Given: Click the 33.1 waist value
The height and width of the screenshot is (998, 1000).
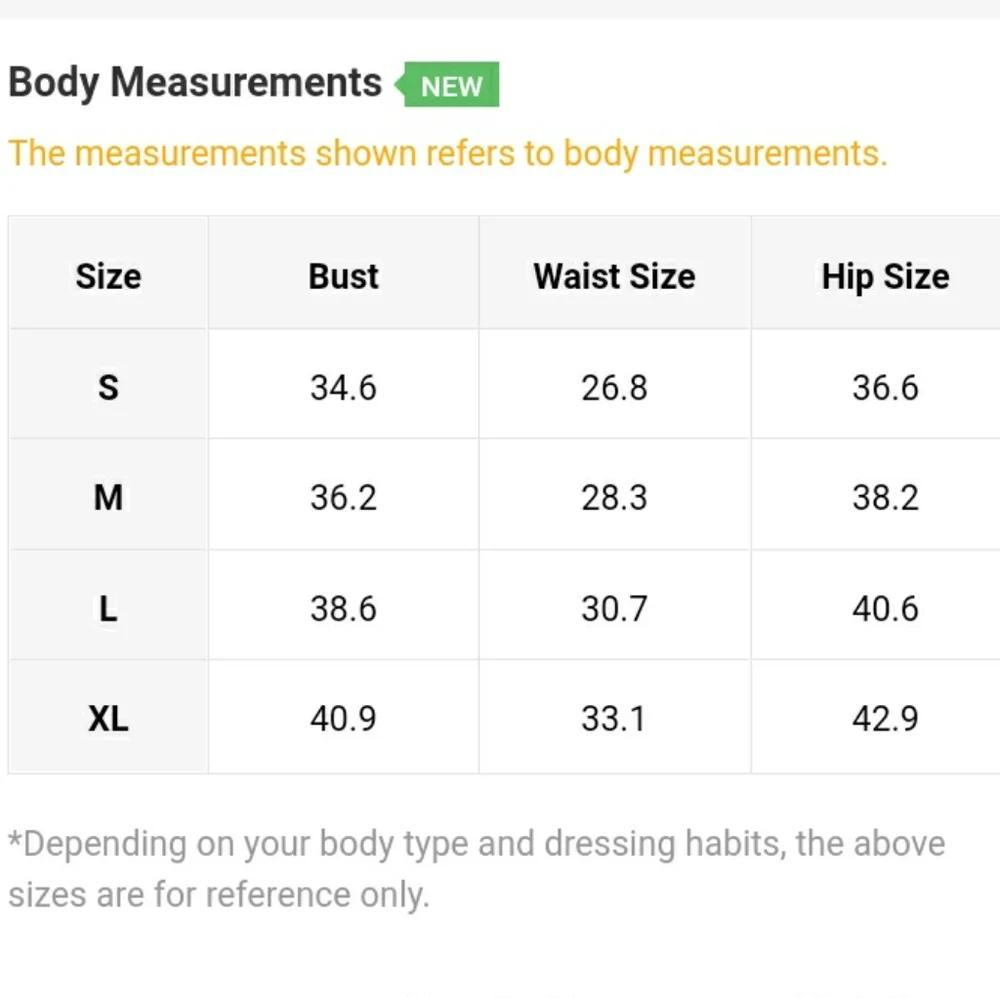Looking at the screenshot, I should tap(614, 719).
